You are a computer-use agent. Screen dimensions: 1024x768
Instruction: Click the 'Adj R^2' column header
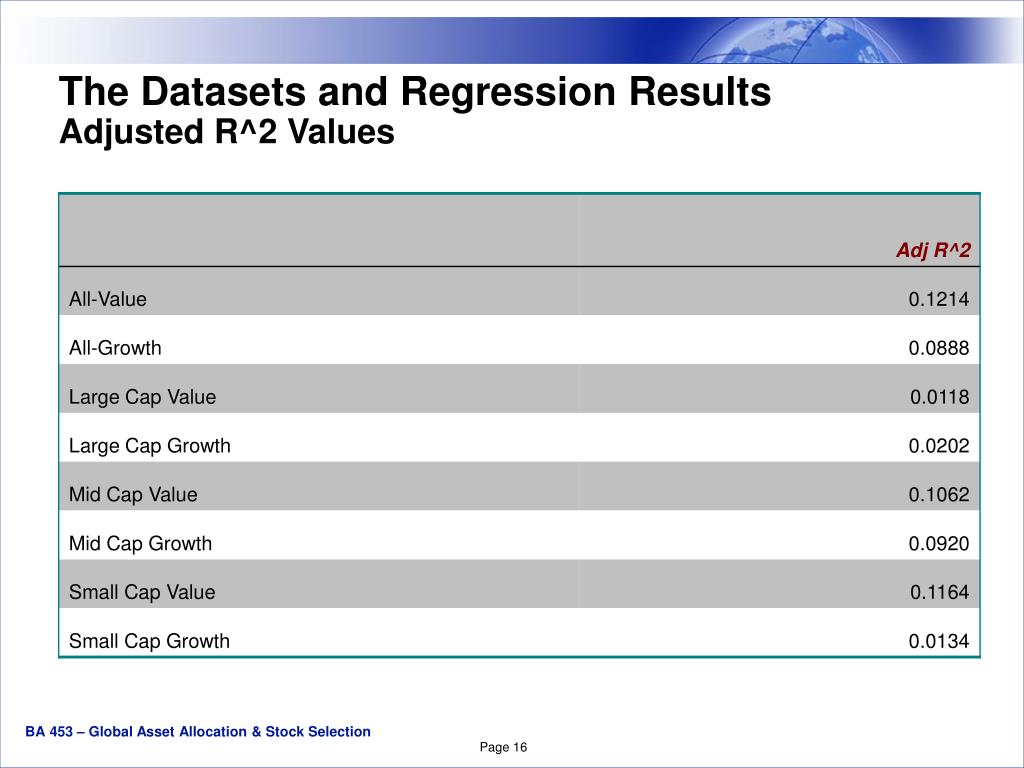(x=933, y=249)
